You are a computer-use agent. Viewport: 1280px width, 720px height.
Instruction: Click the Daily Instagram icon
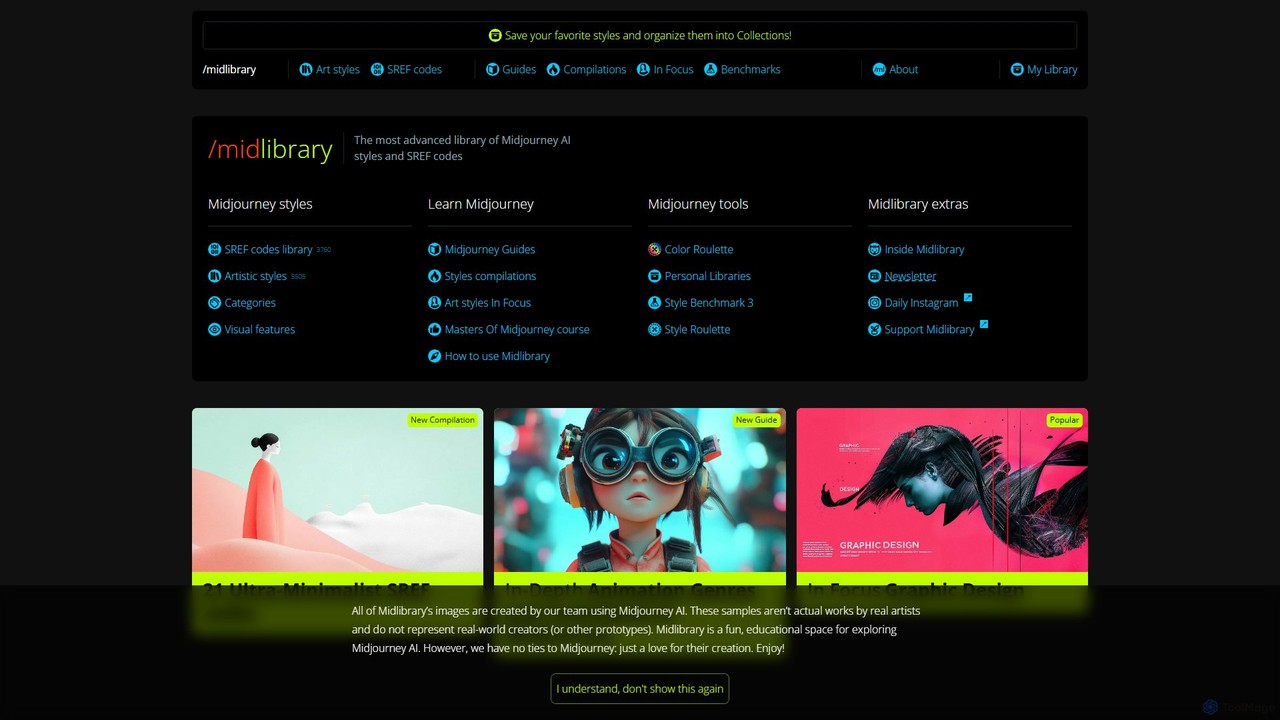click(874, 302)
